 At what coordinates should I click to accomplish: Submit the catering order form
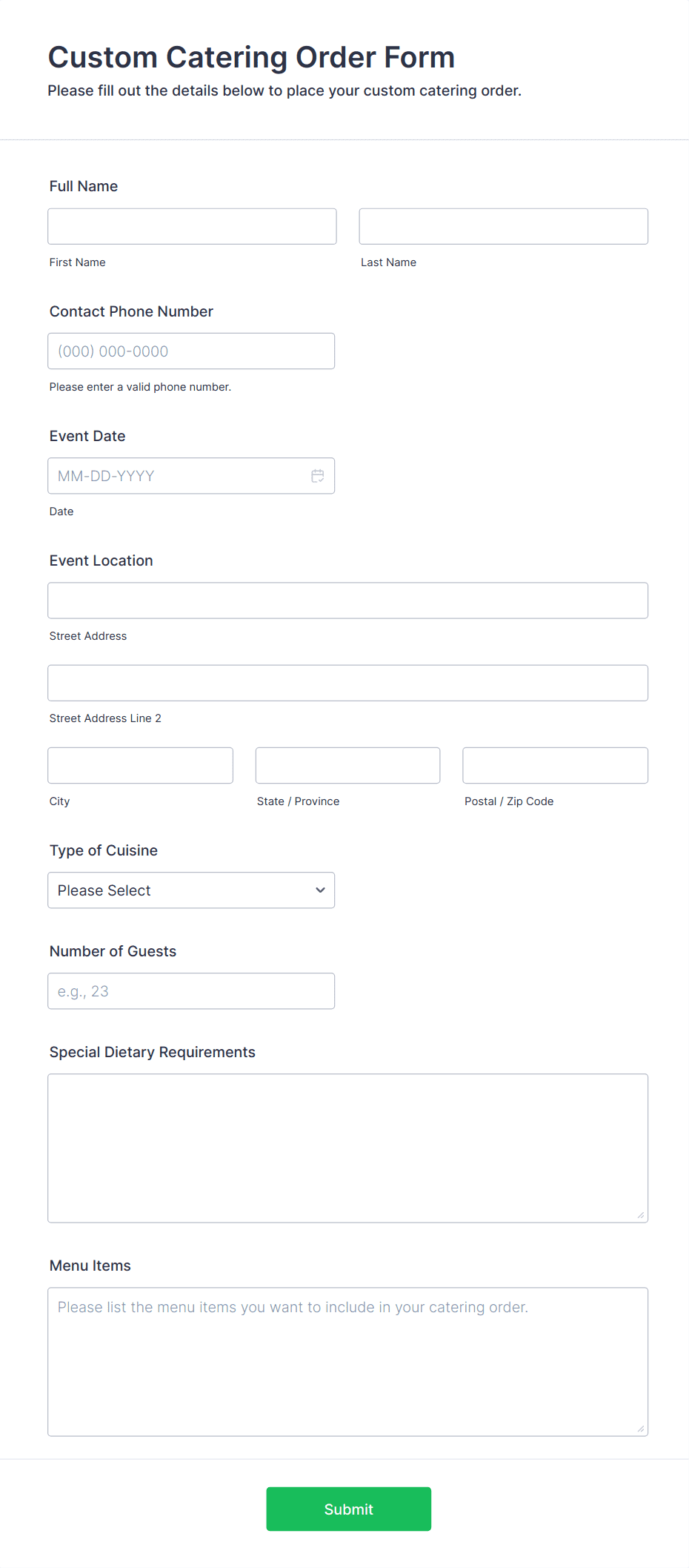tap(348, 1509)
